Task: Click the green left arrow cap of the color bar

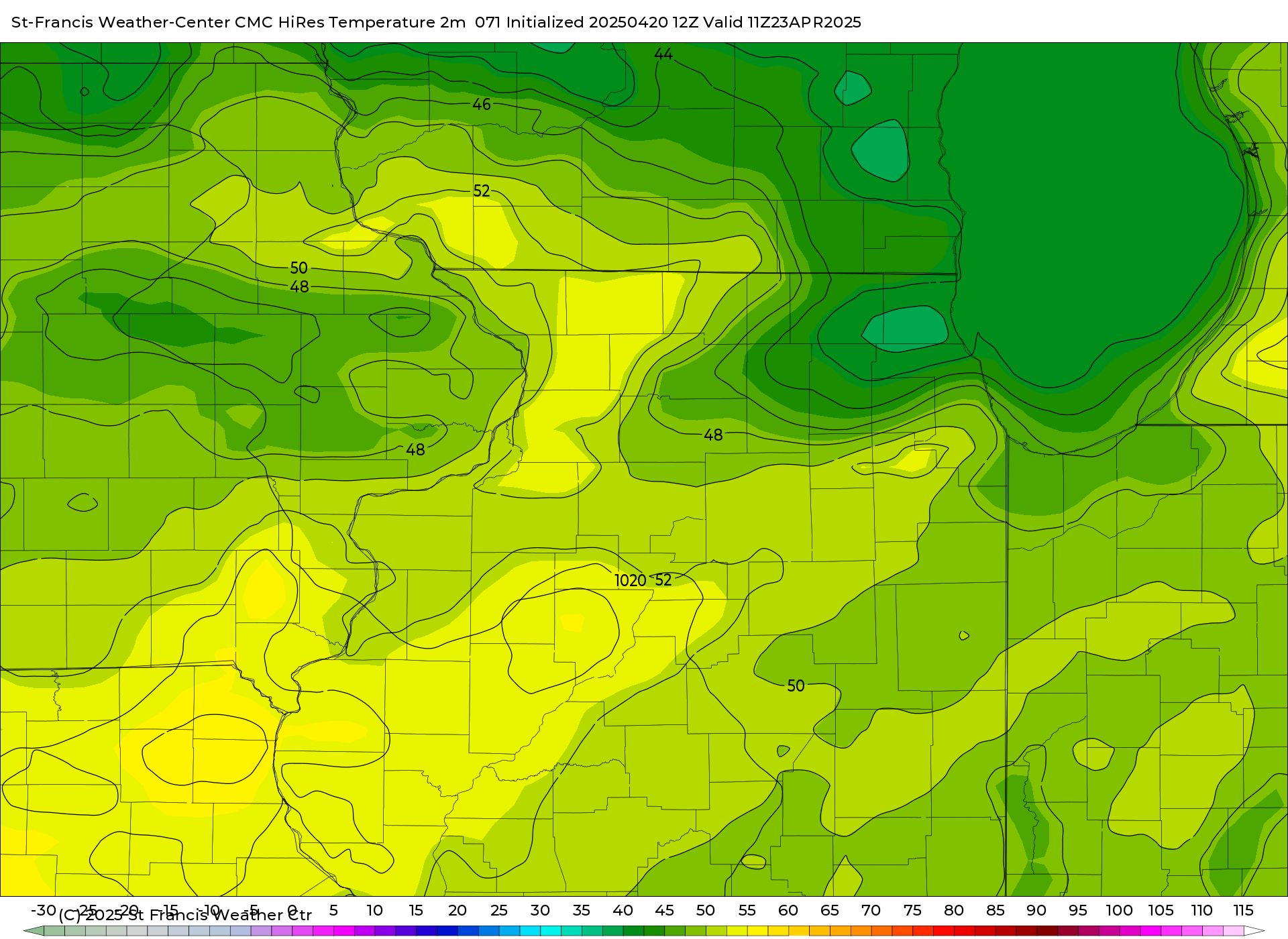Action: pyautogui.click(x=34, y=931)
